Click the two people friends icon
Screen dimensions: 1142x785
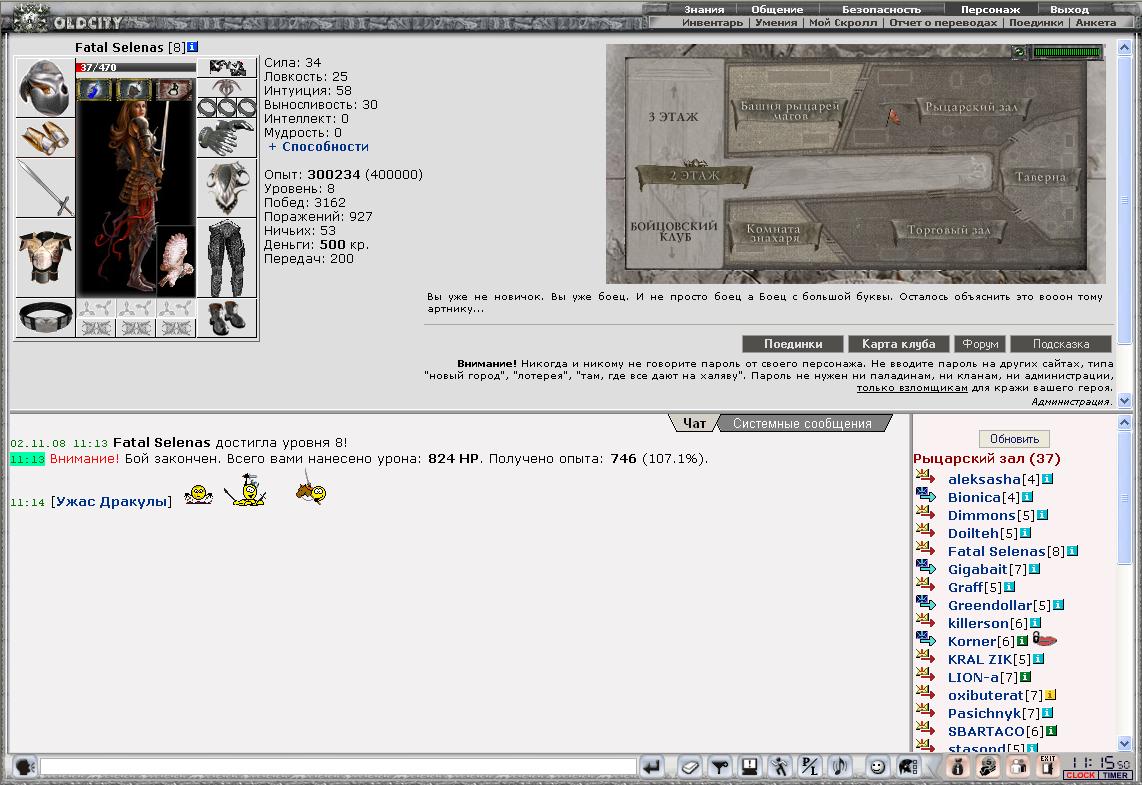pos(1018,766)
